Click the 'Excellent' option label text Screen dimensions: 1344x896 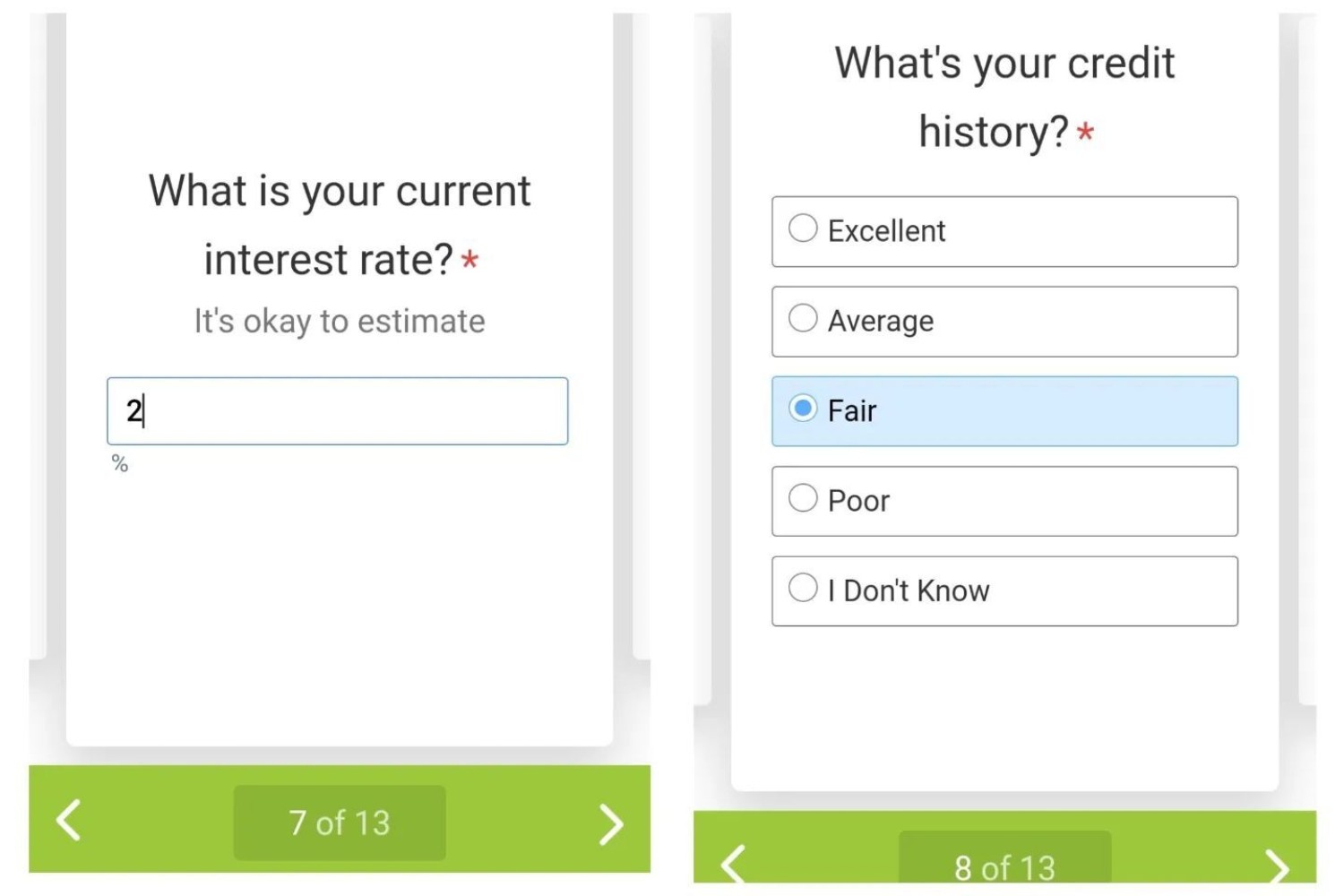886,231
